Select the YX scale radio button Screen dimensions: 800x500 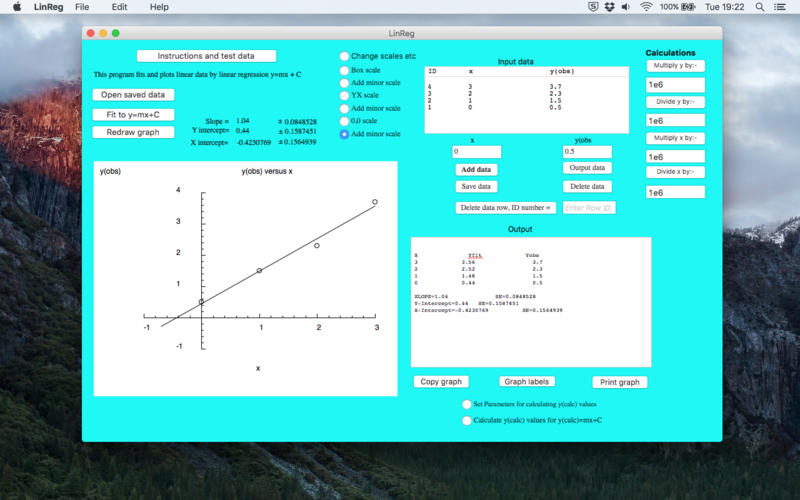click(345, 96)
